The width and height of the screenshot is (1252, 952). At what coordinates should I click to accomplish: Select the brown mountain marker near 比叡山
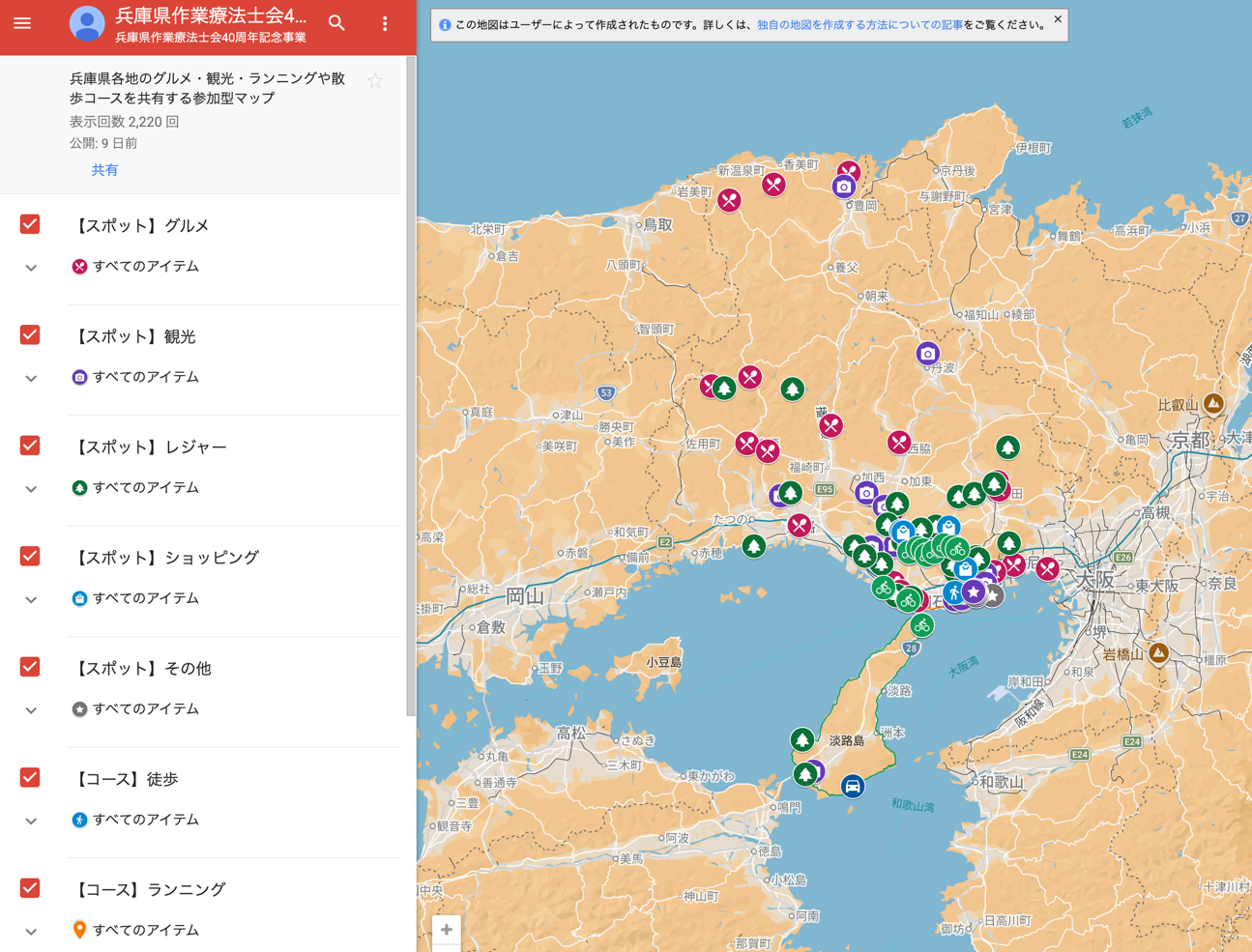(x=1213, y=402)
